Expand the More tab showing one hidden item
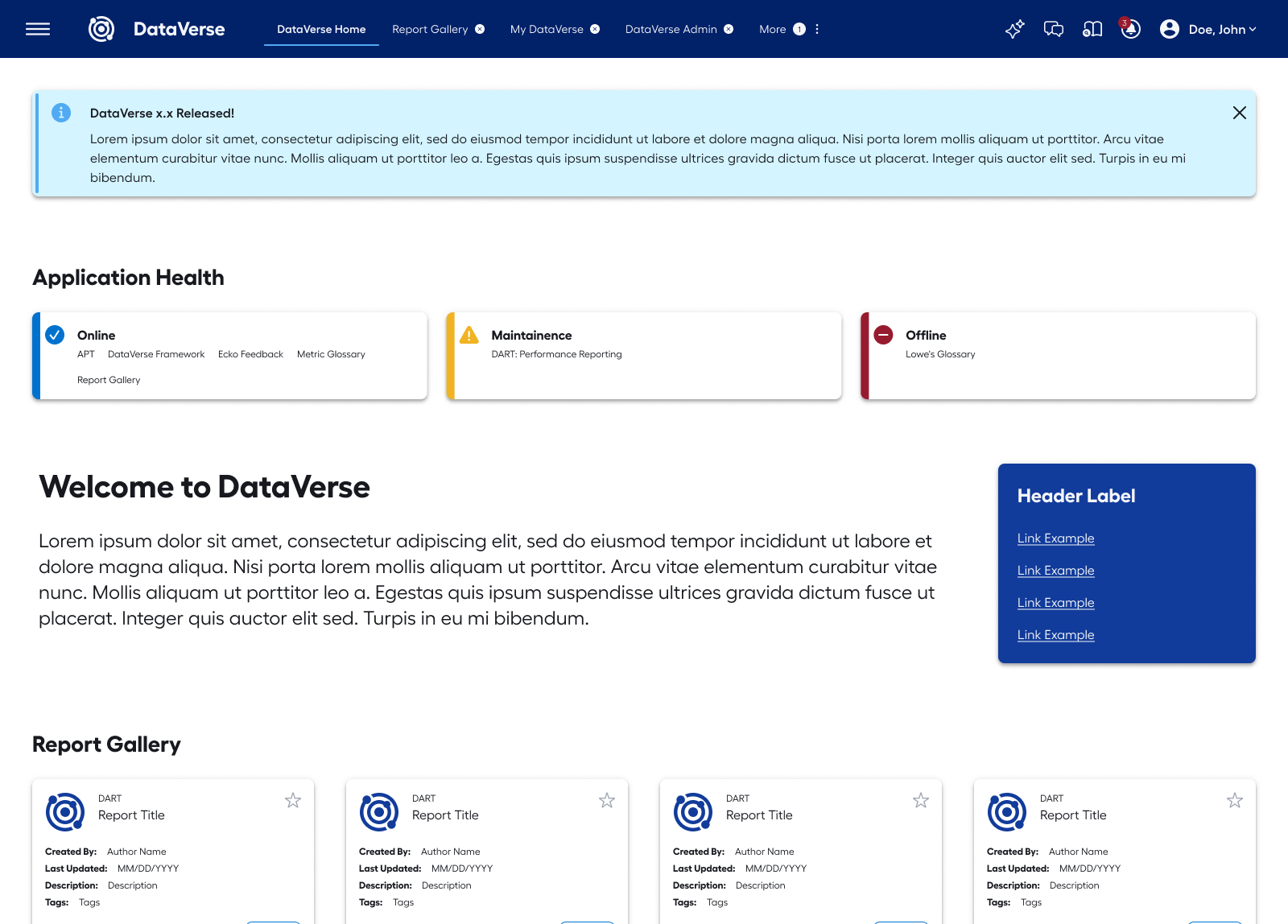 (772, 29)
